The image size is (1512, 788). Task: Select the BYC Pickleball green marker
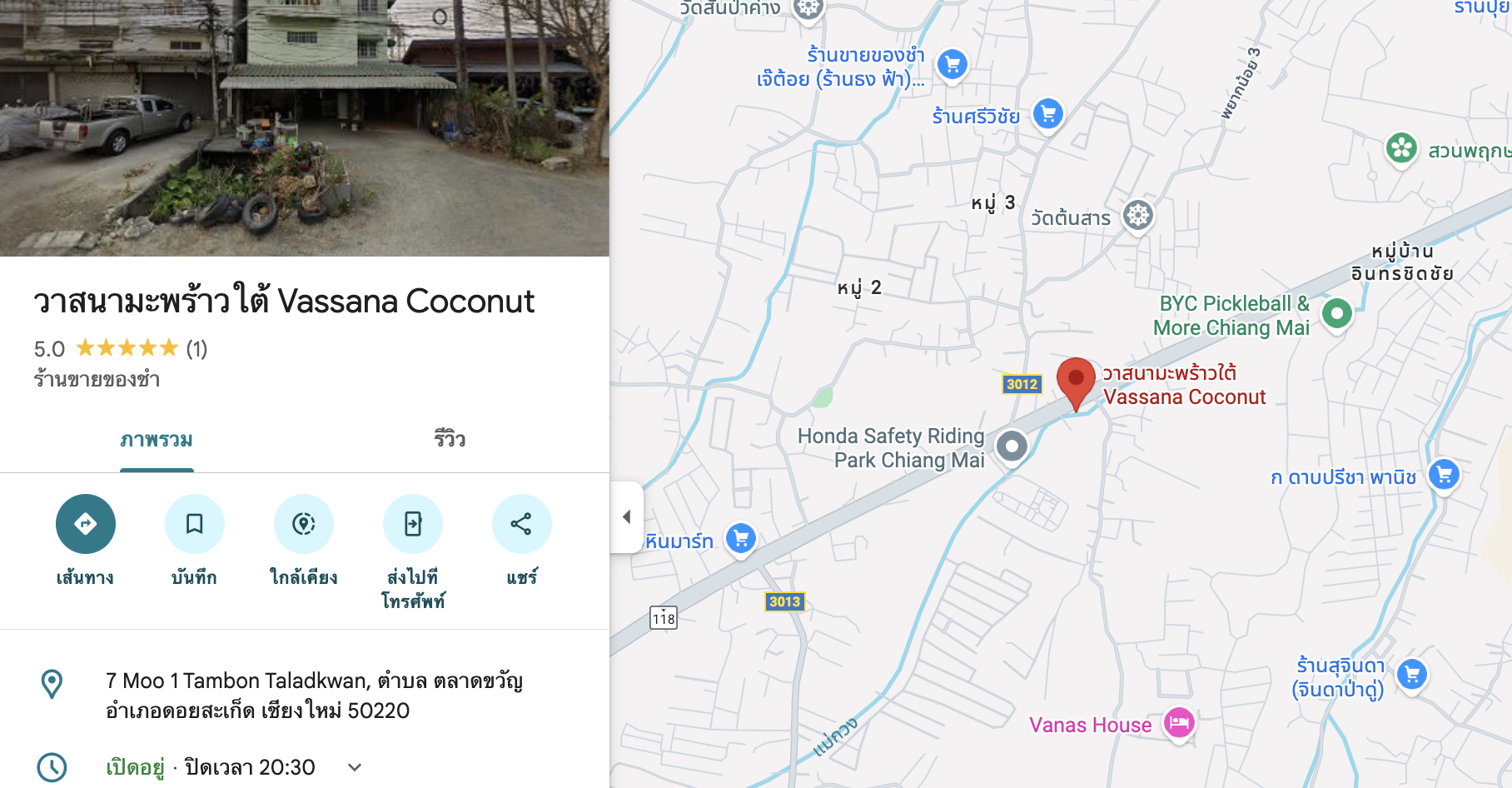tap(1337, 314)
